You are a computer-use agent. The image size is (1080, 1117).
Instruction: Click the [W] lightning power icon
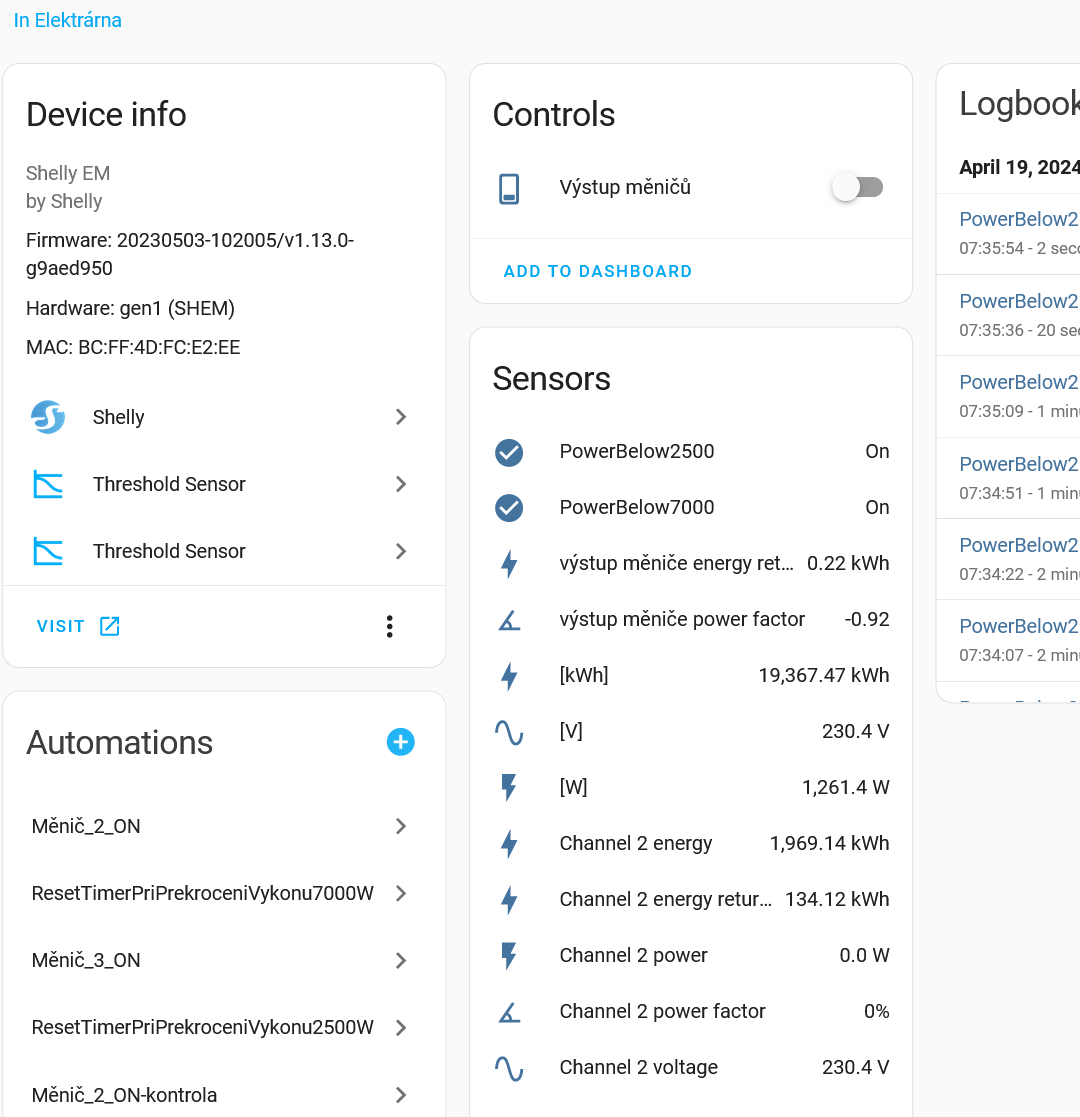(509, 788)
